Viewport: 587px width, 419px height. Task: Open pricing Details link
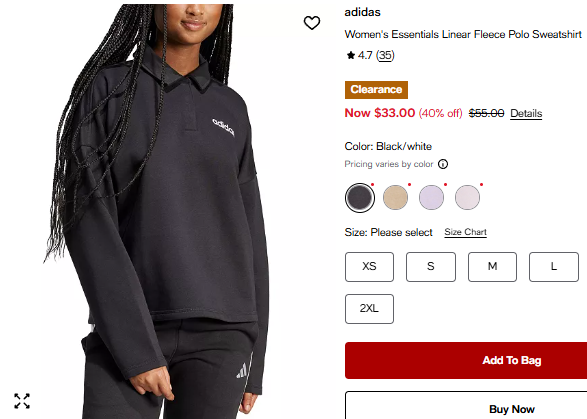(x=526, y=113)
